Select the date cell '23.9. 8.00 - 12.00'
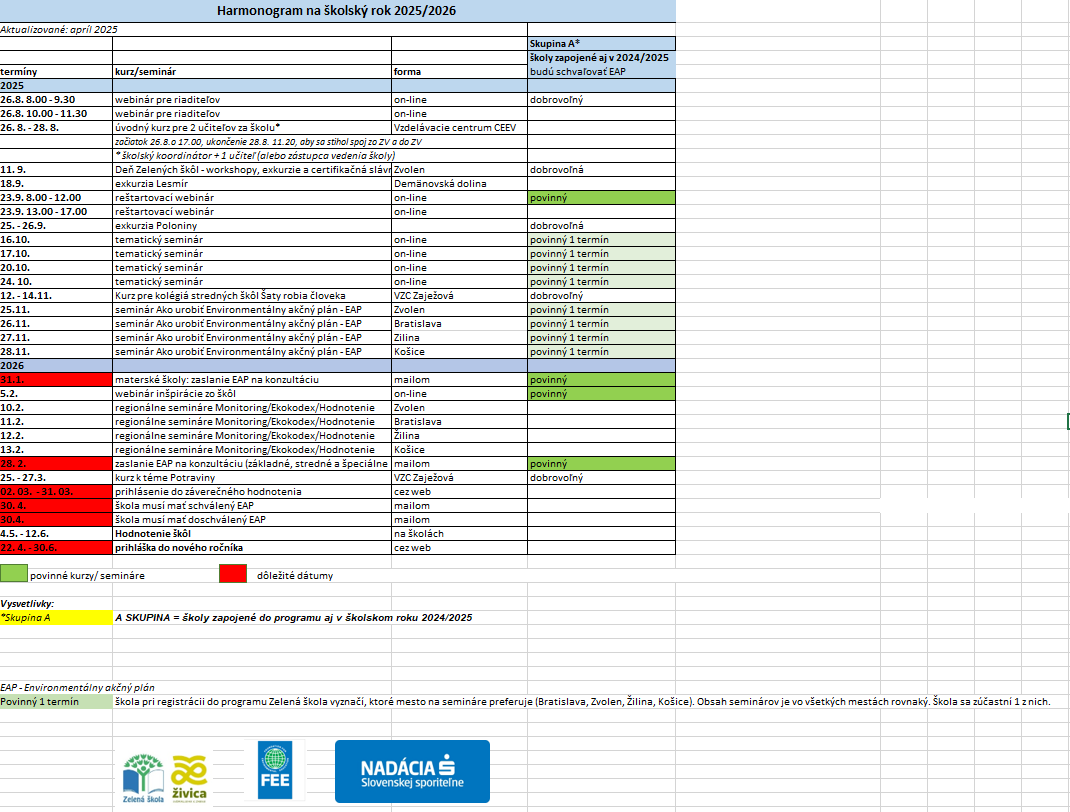 [x=56, y=197]
